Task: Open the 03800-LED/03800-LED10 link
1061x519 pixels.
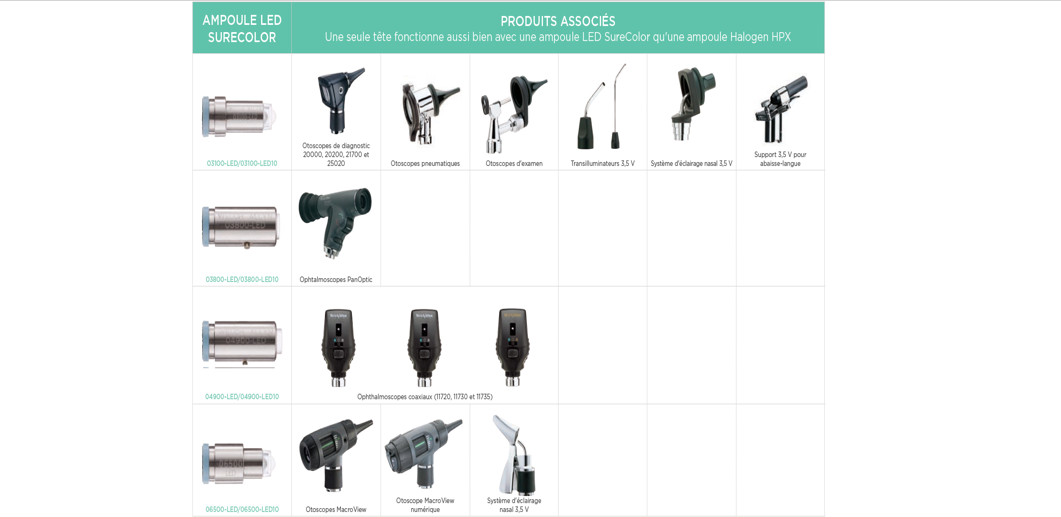Action: (242, 279)
